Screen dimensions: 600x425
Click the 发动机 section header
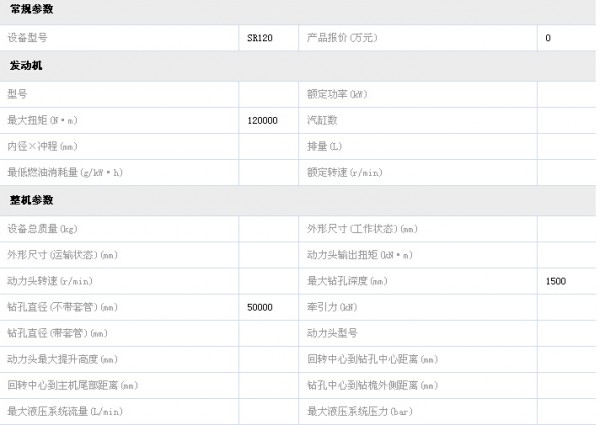(26, 66)
